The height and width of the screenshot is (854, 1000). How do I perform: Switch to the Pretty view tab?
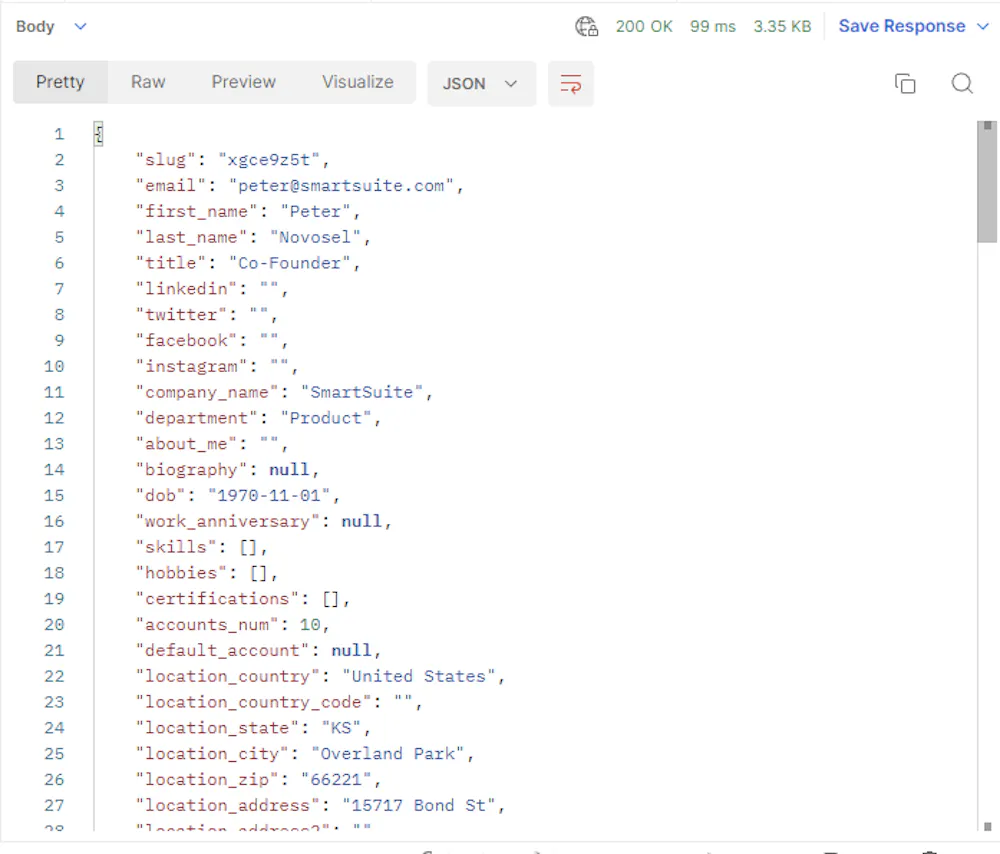60,82
